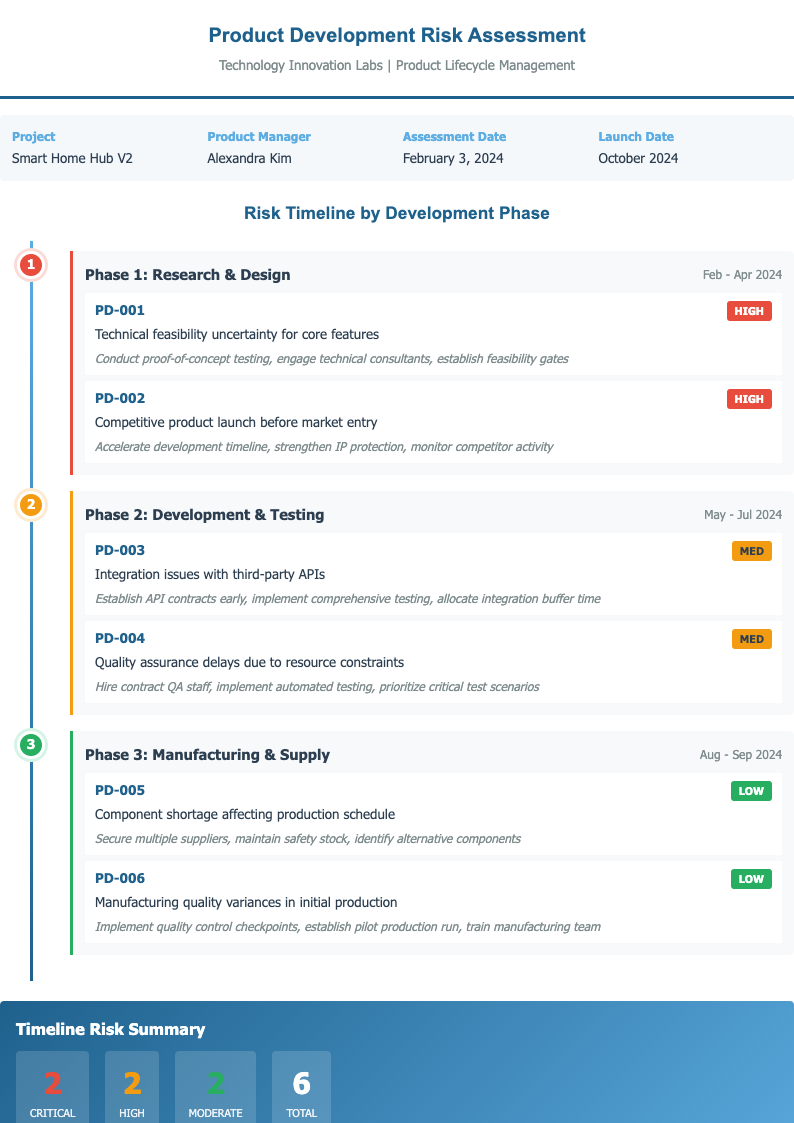This screenshot has height=1123, width=794.
Task: Click the Phase 2 timeline marker circle
Action: point(30,506)
